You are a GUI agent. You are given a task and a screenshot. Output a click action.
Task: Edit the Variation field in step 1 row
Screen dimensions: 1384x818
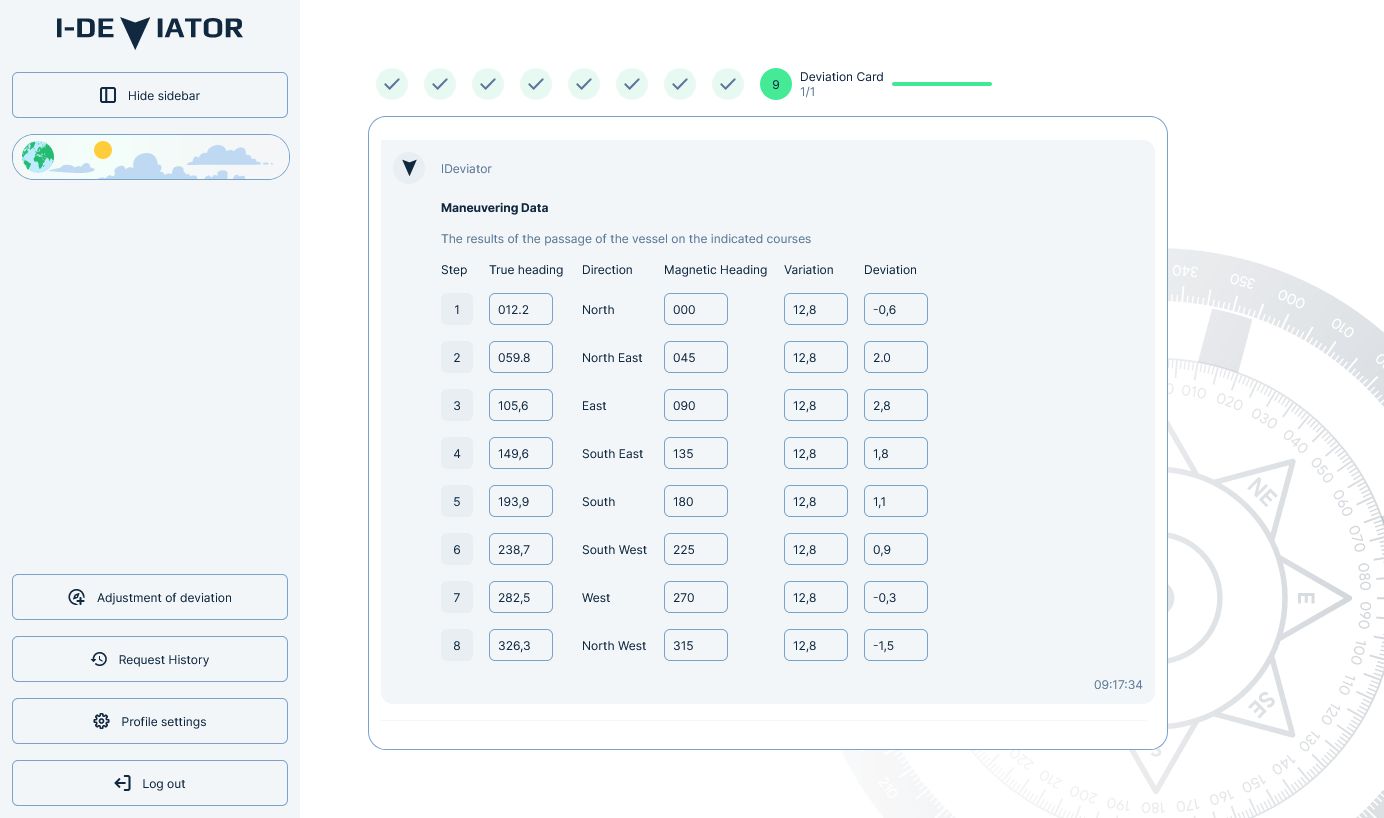pyautogui.click(x=816, y=309)
